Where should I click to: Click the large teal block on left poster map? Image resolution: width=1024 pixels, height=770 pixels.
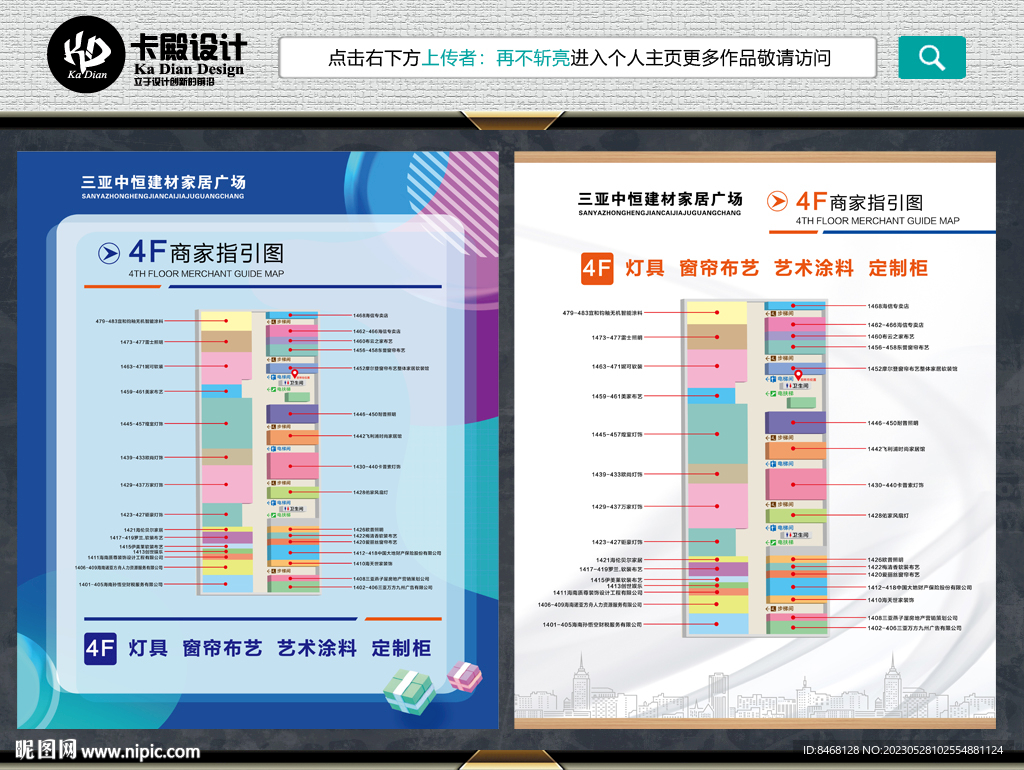[227, 423]
